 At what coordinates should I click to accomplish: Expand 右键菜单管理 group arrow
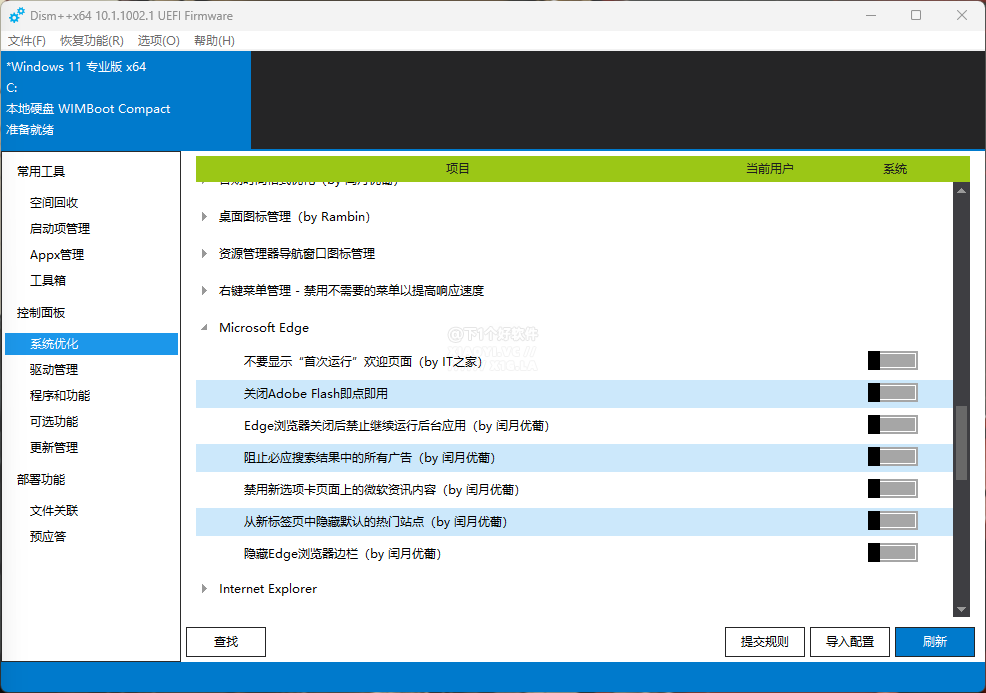(204, 291)
